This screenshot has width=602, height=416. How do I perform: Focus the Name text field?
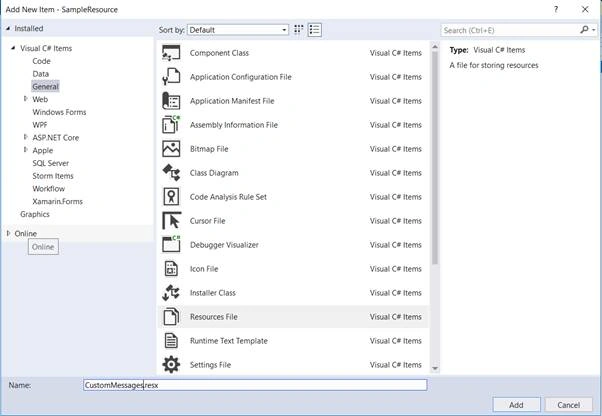(x=255, y=385)
